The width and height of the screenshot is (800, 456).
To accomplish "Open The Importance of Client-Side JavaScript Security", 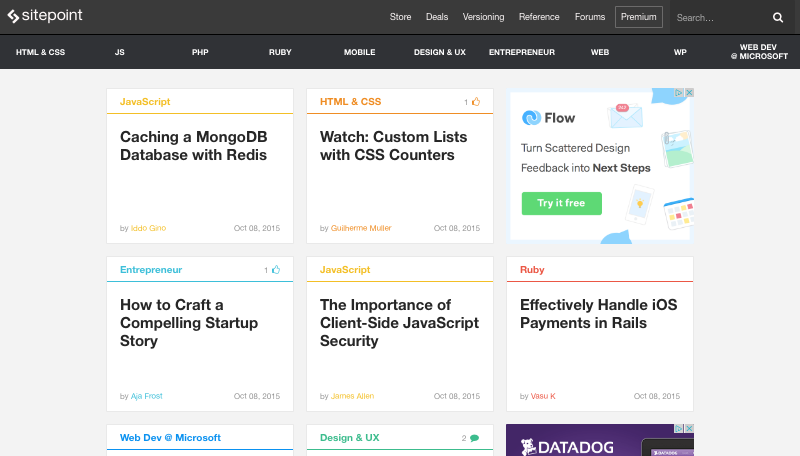I will pos(399,323).
